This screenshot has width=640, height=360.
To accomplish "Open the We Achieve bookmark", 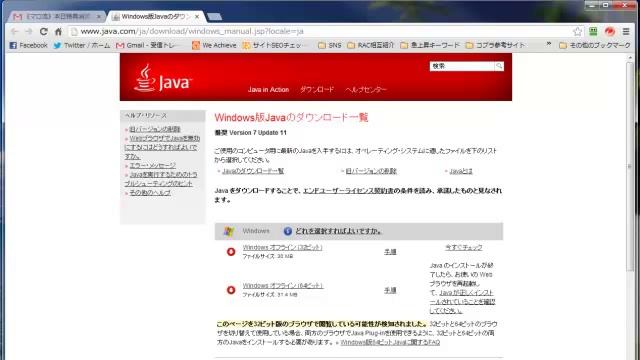I will (214, 45).
